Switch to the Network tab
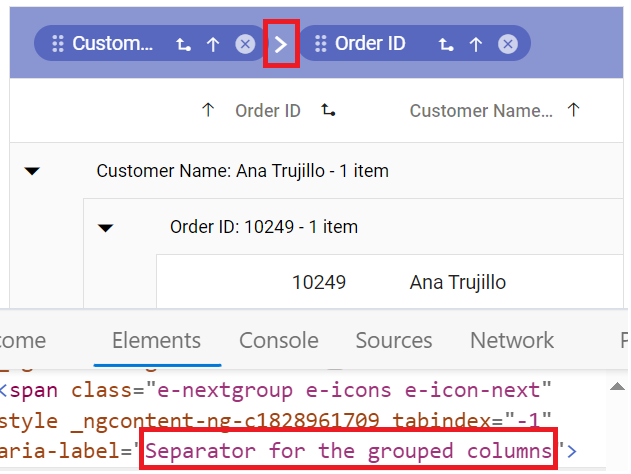This screenshot has width=631, height=474. tap(512, 340)
